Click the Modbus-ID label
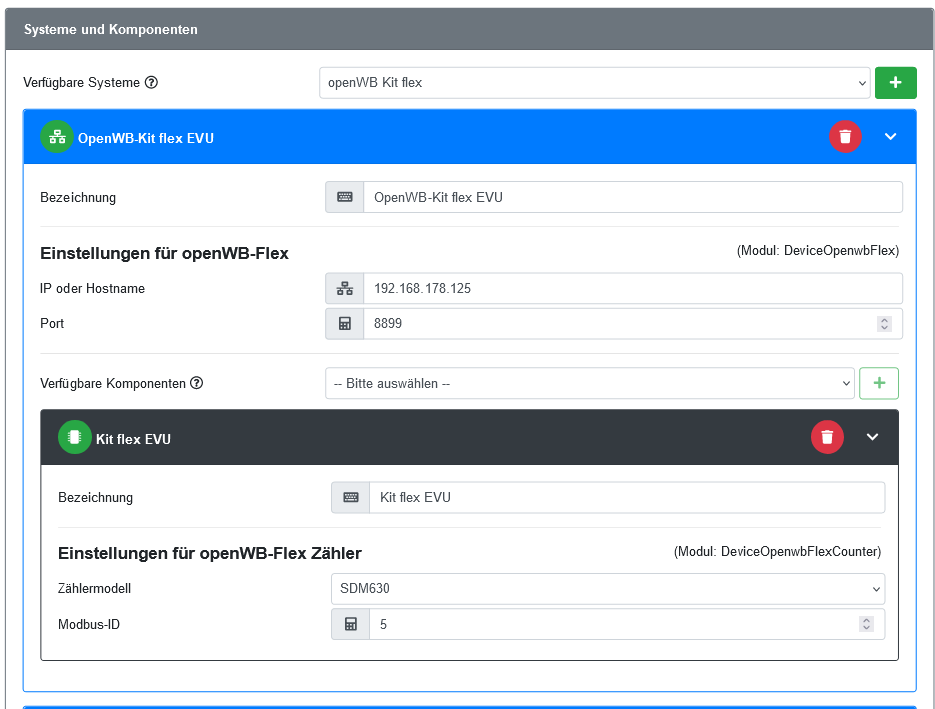Viewport: 935px width, 709px height. 89,624
